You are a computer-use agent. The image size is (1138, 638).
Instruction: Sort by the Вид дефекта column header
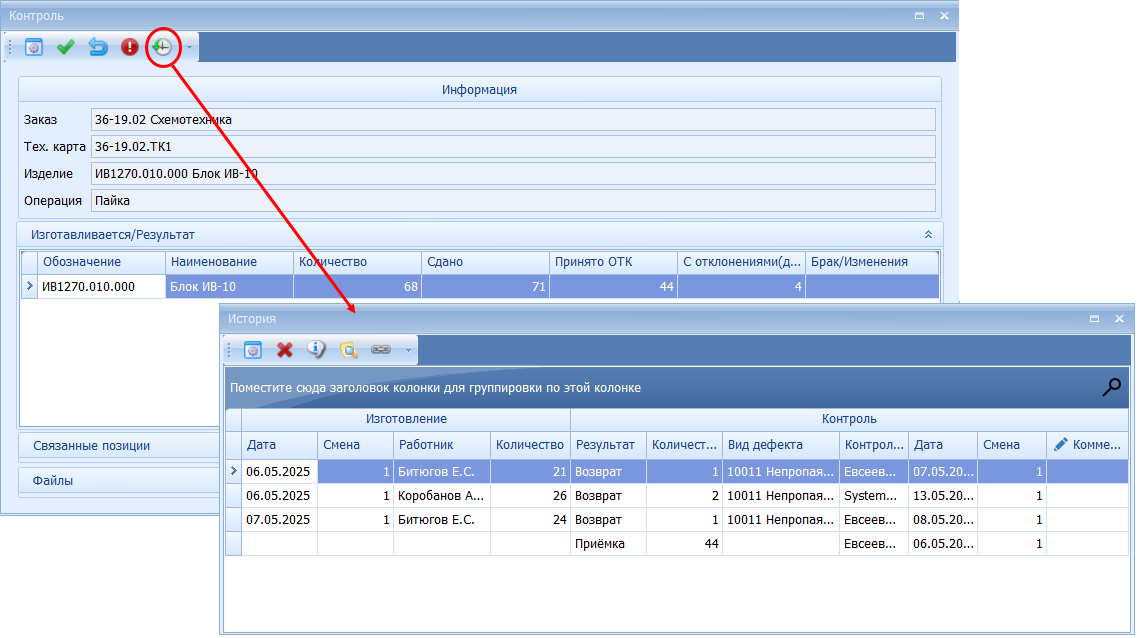point(779,445)
